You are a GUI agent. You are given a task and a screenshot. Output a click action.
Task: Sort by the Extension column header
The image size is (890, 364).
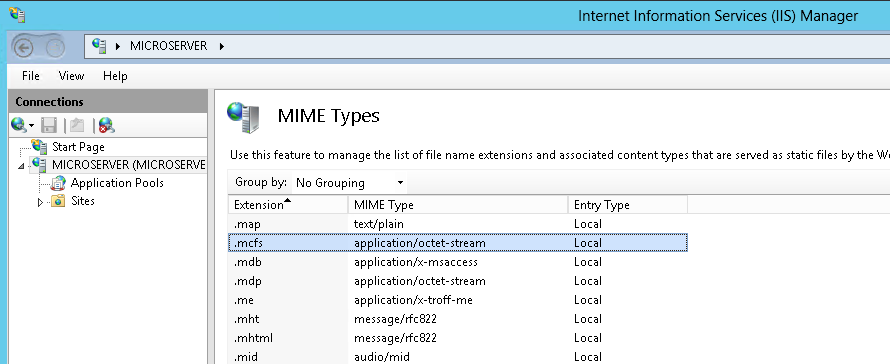point(288,205)
